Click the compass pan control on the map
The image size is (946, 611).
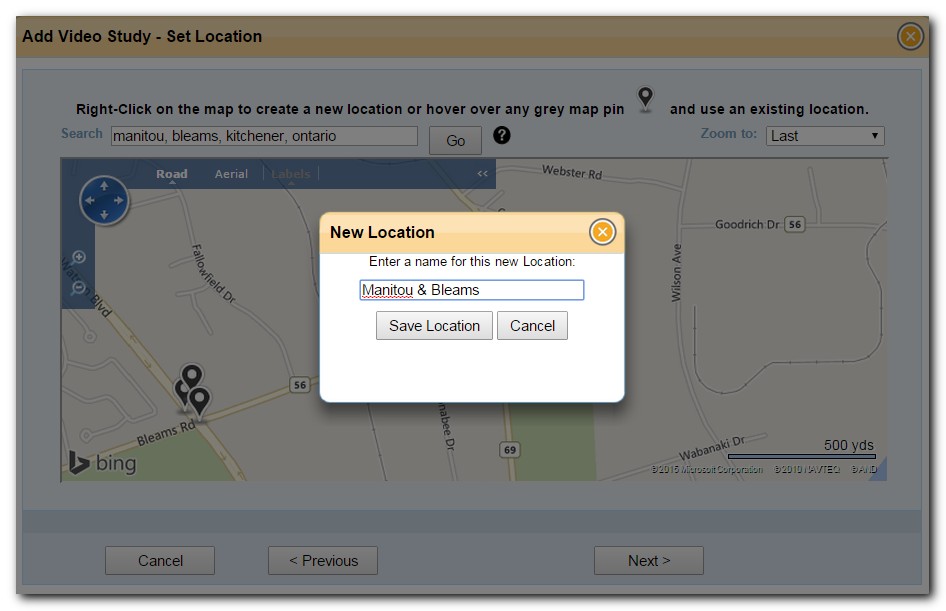(104, 199)
